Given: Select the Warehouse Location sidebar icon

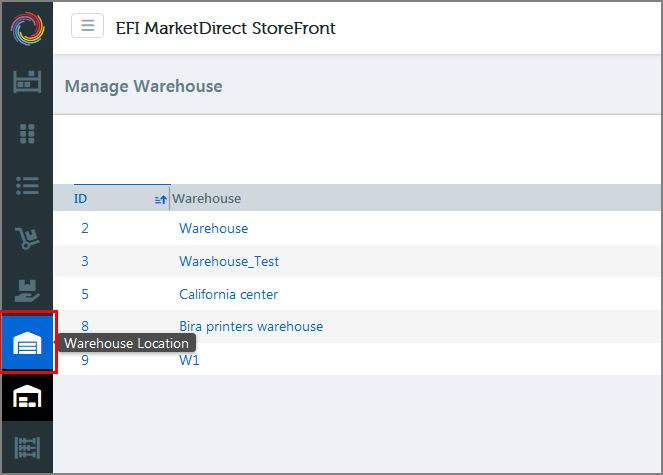Looking at the screenshot, I should [27, 342].
